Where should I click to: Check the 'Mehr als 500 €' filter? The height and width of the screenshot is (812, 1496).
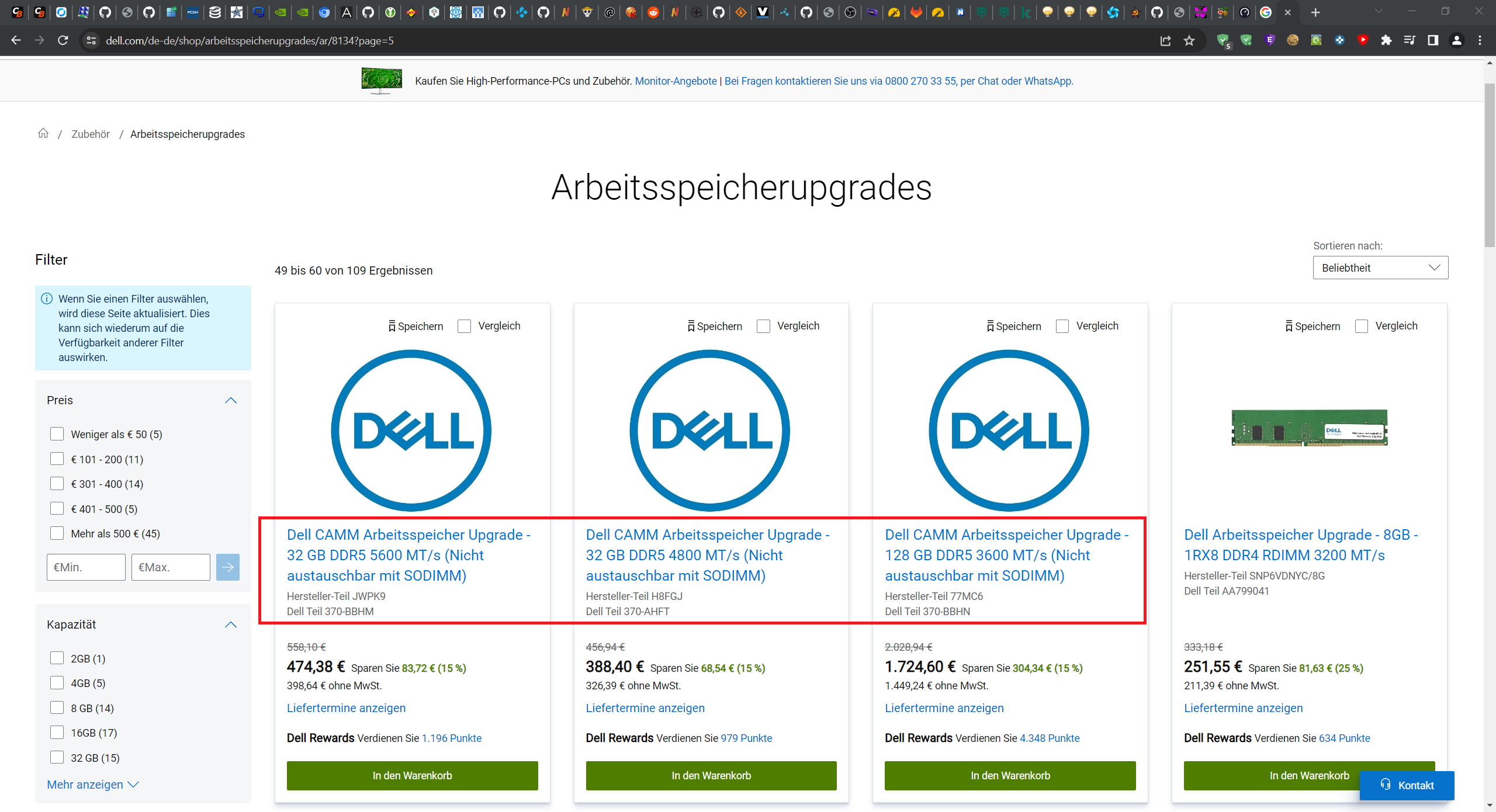pos(57,533)
